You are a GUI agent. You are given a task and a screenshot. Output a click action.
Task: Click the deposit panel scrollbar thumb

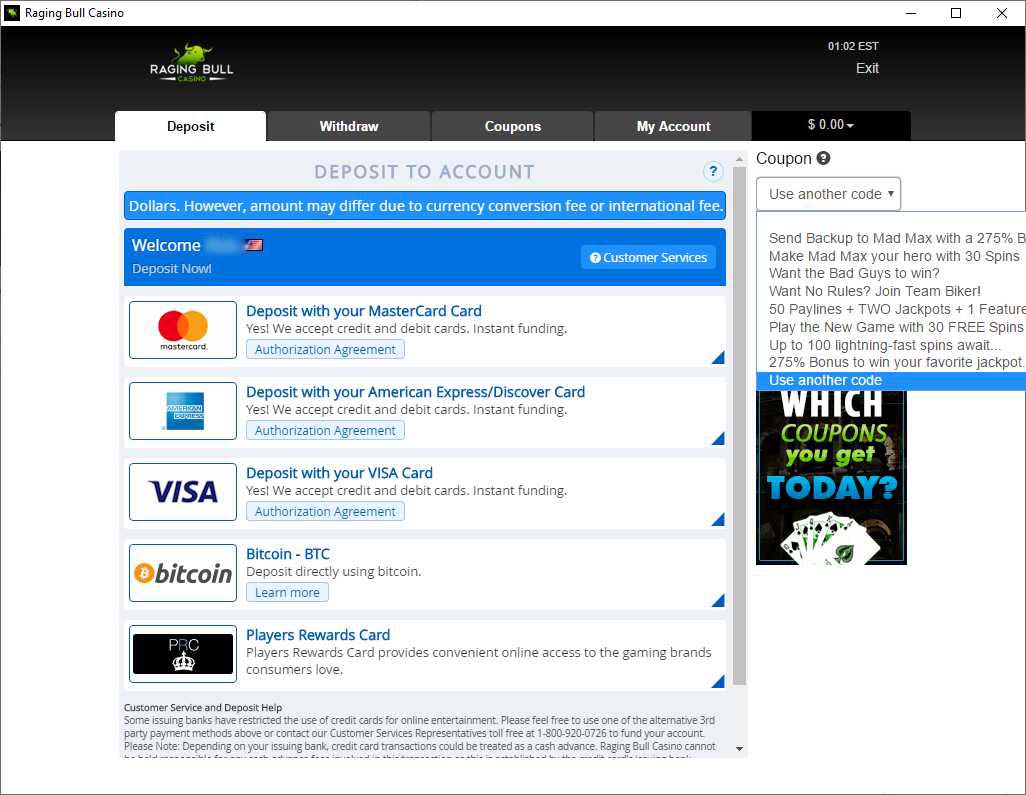739,425
